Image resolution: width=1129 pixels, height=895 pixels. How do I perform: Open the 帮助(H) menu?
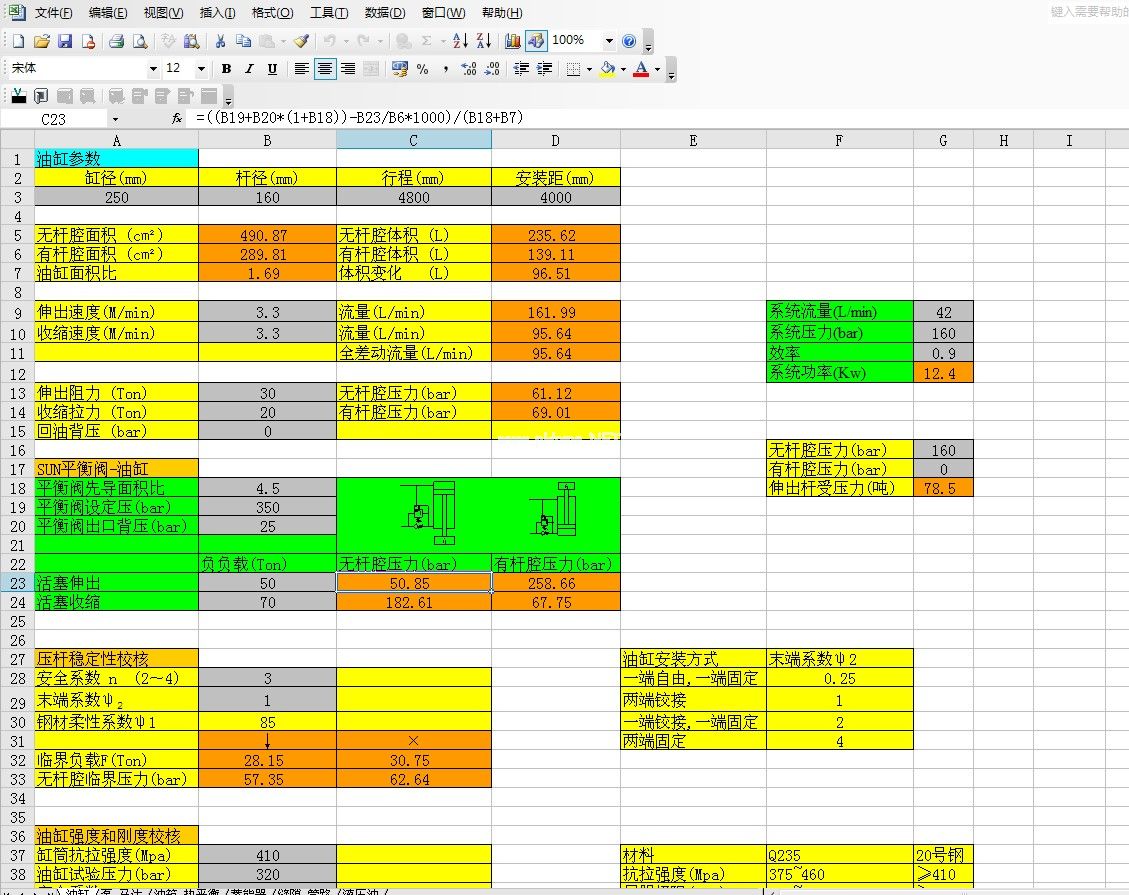502,12
